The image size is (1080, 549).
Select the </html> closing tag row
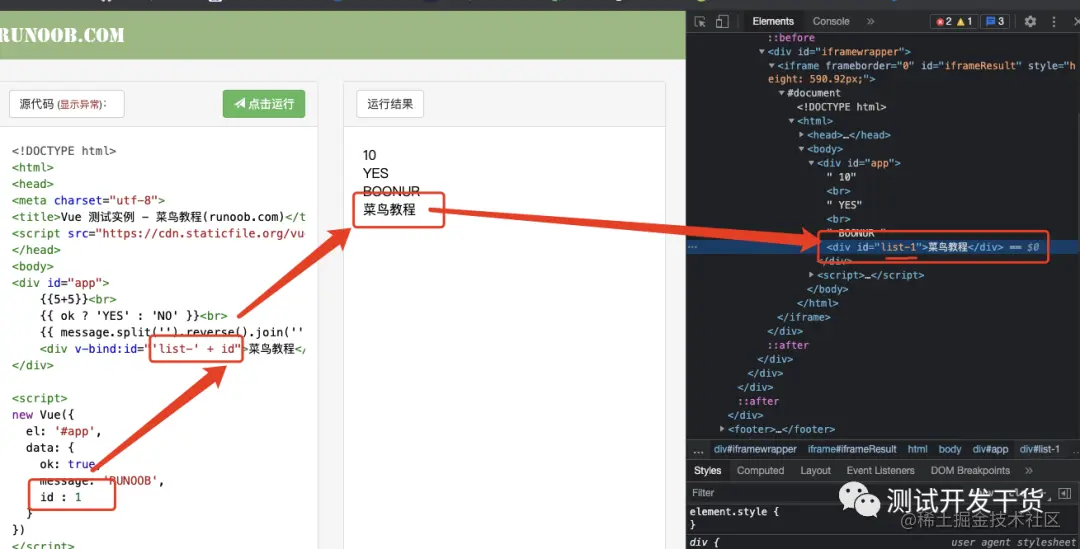(x=818, y=303)
